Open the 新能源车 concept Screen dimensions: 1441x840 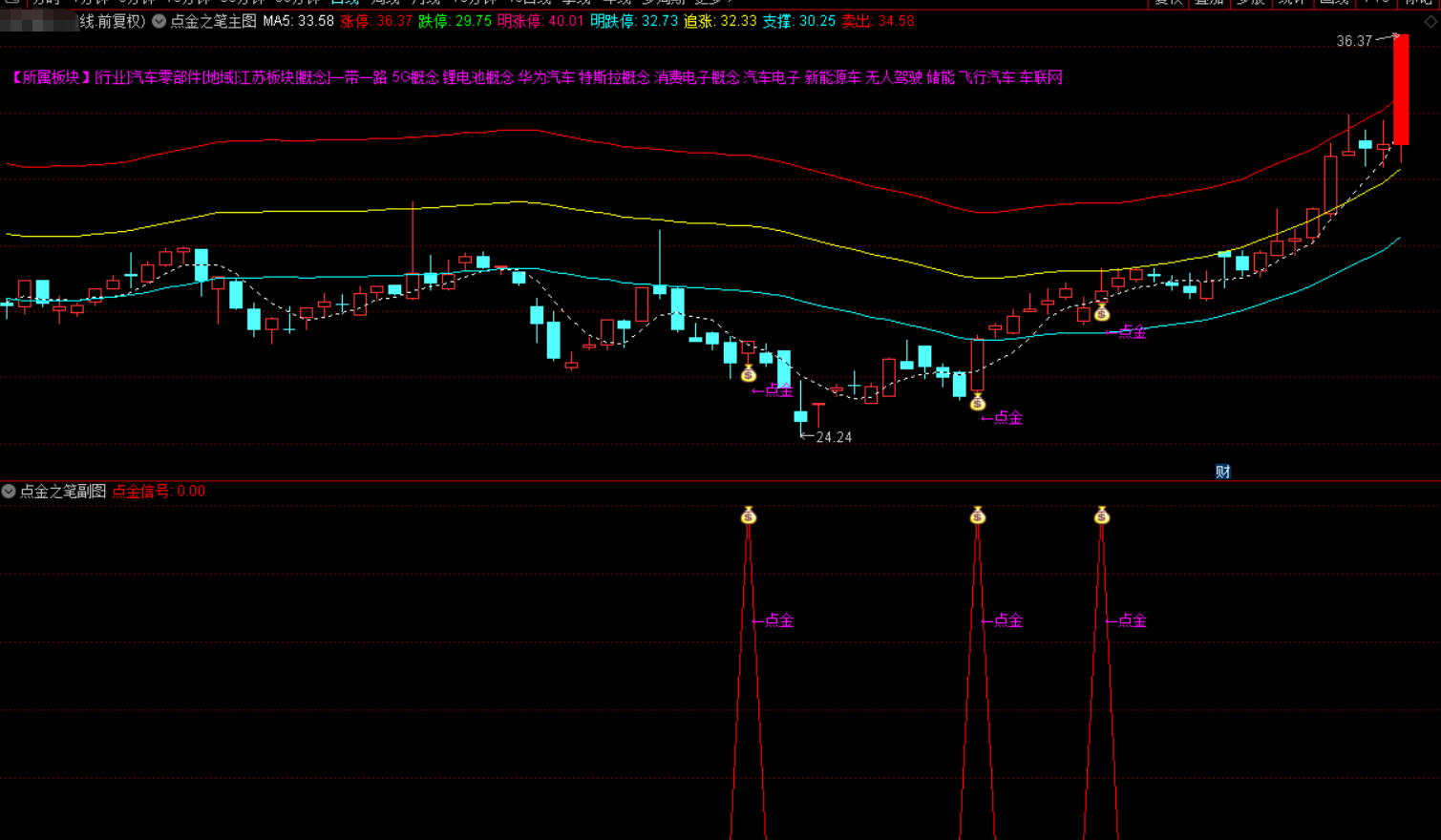click(833, 77)
